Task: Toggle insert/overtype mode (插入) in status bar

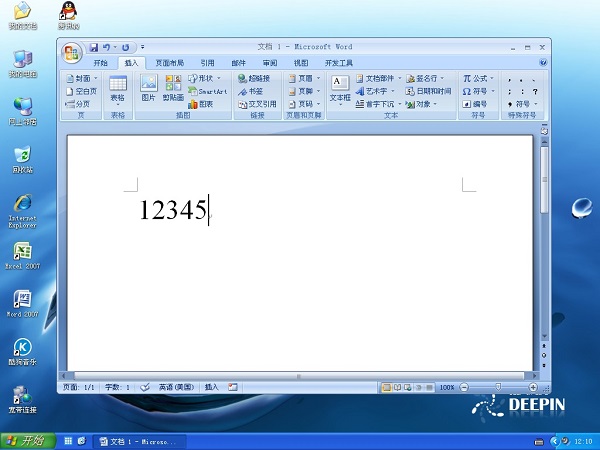Action: [211, 387]
